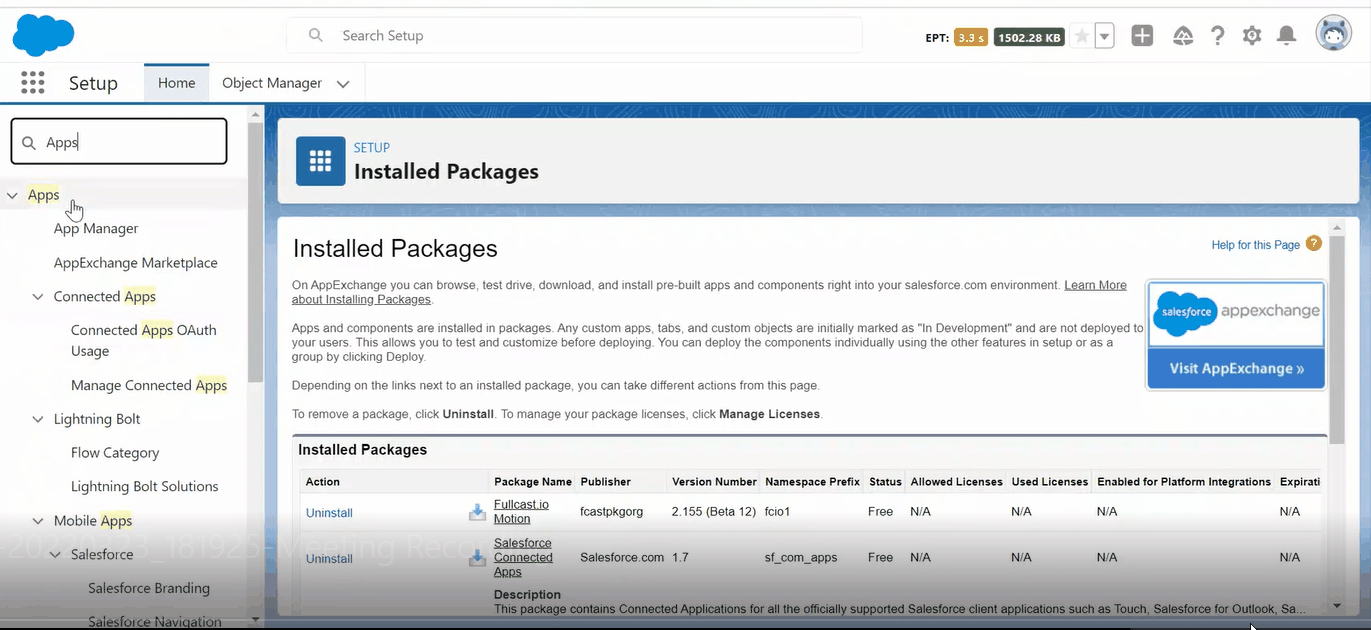Select Connected Apps in the sidebar

click(105, 297)
